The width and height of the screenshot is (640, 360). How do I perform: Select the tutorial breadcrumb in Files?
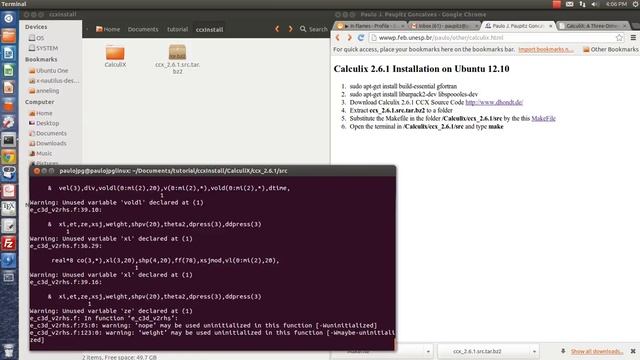[178, 29]
